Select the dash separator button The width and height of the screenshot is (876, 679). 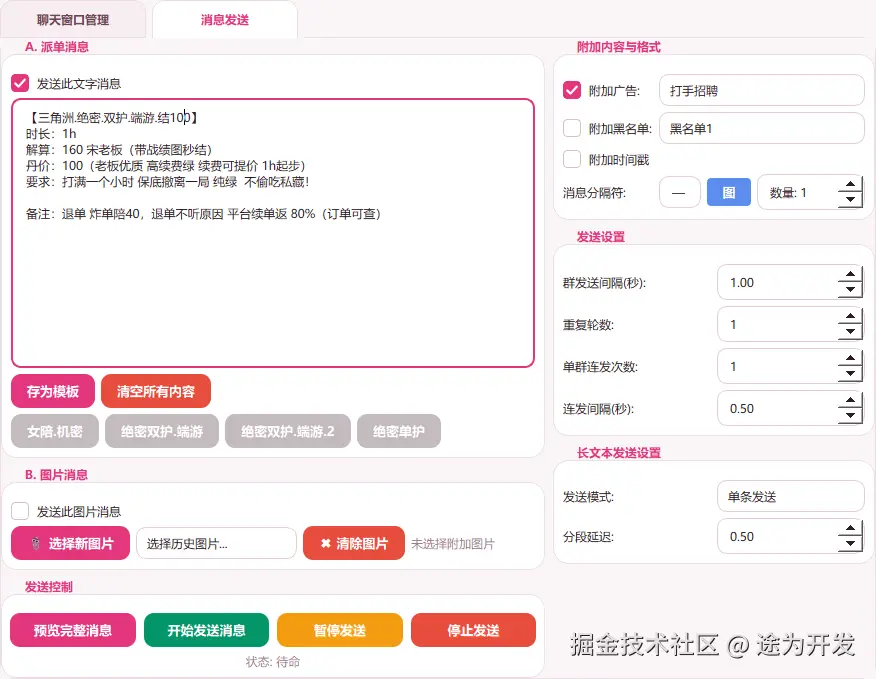coord(679,193)
